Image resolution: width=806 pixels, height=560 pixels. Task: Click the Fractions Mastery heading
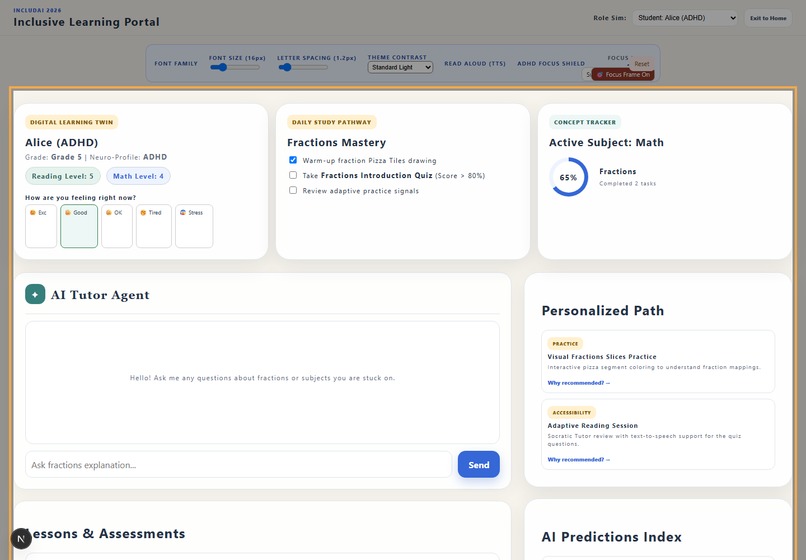click(336, 142)
